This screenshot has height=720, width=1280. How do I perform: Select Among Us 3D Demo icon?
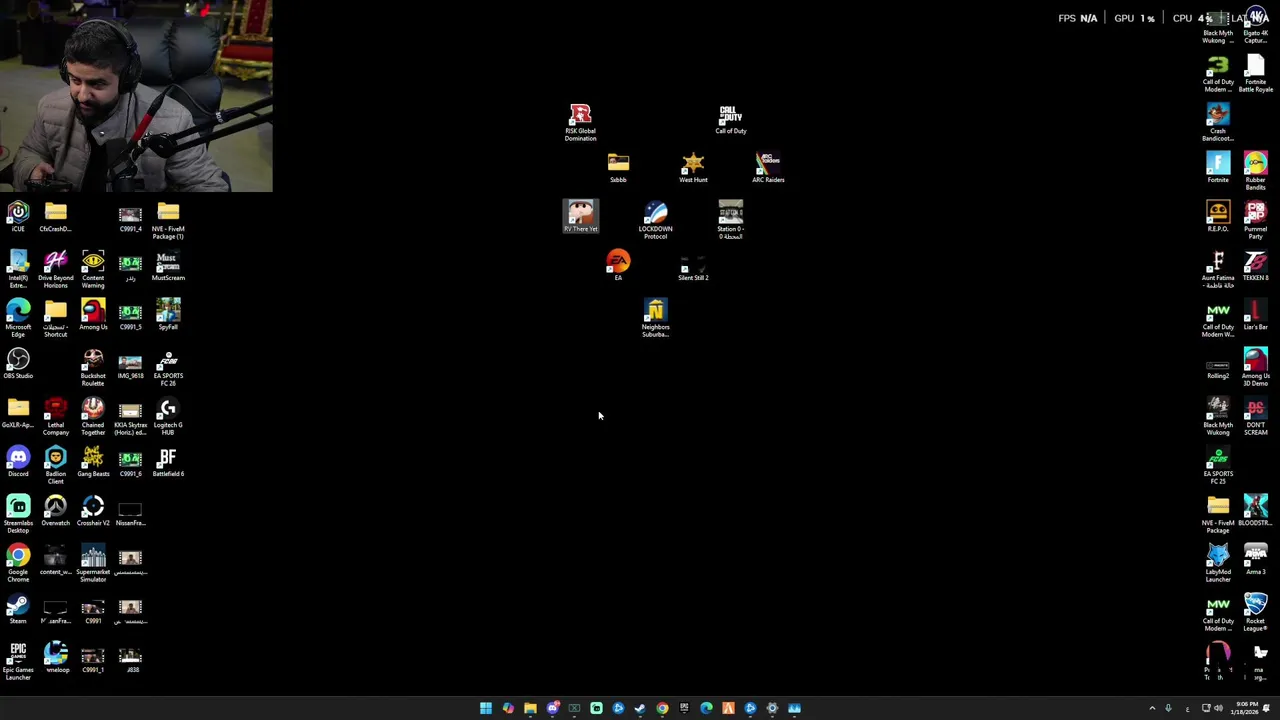click(1255, 368)
